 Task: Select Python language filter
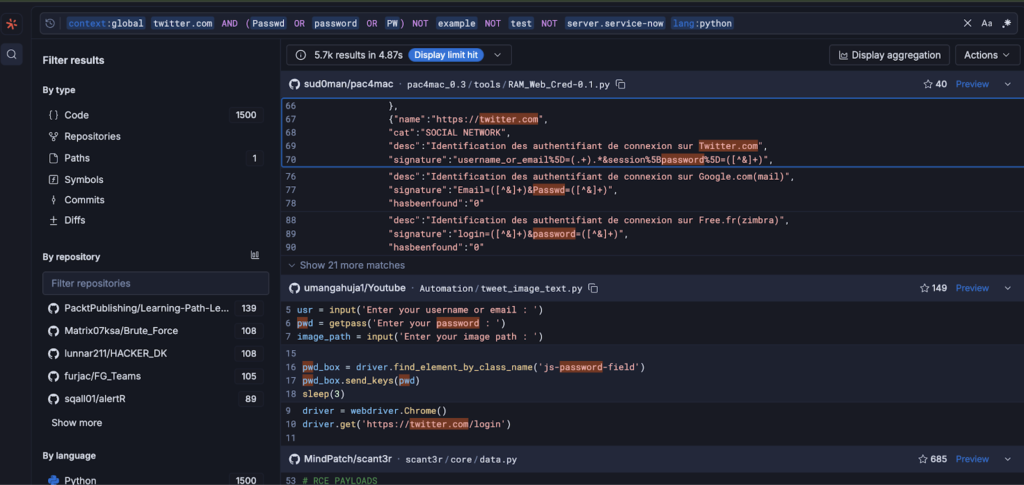point(153,480)
